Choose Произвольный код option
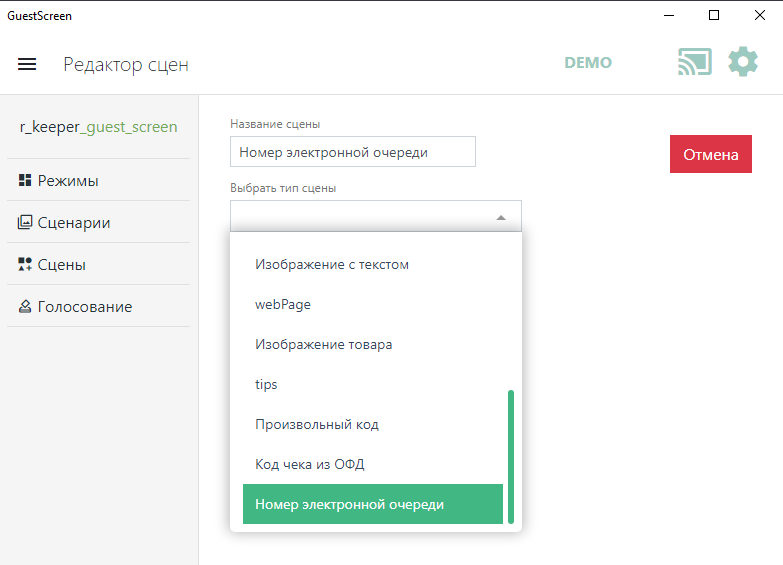This screenshot has height=565, width=783. [316, 425]
